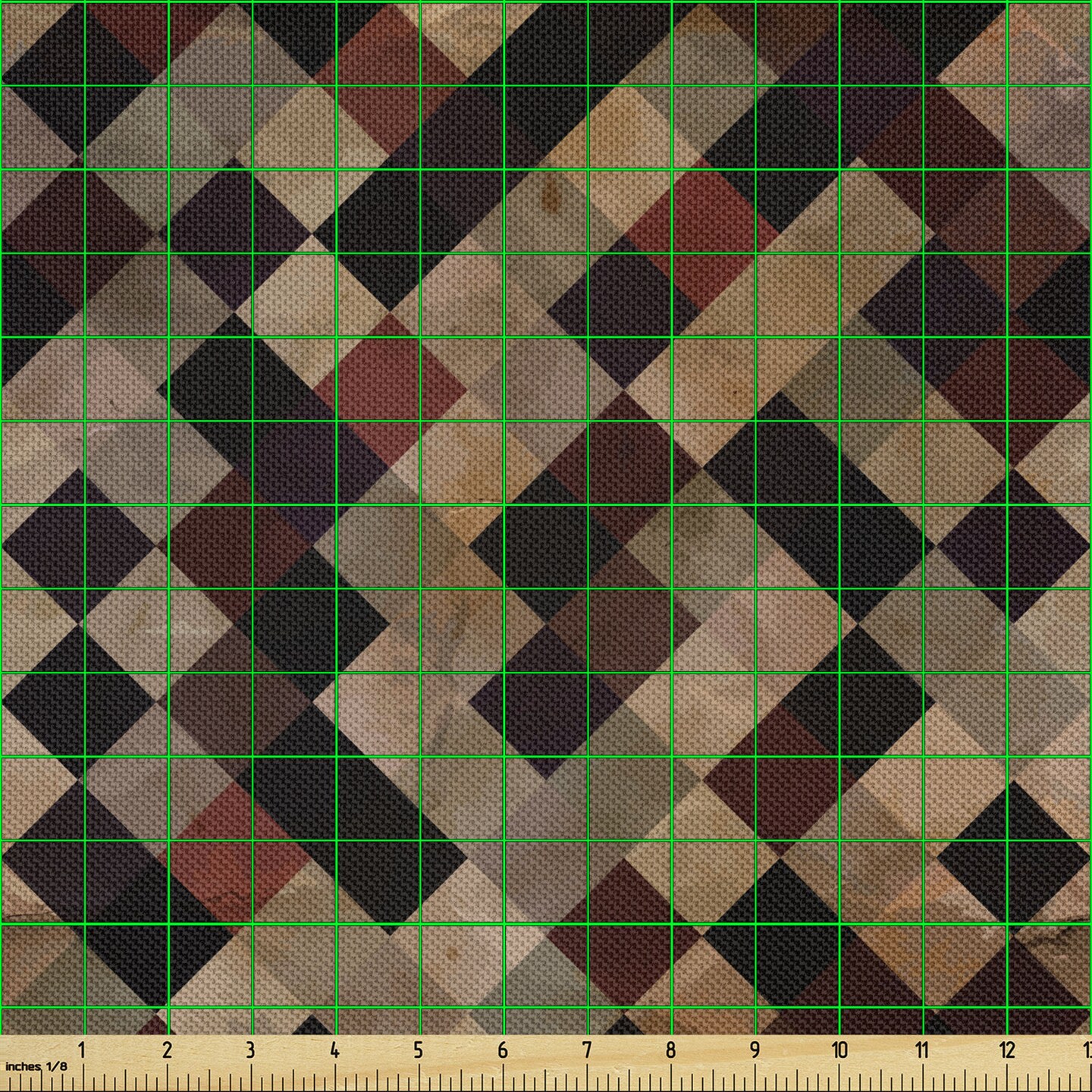This screenshot has height=1092, width=1092.
Task: Click the ruler's 5 inch number
Action: point(418,1050)
